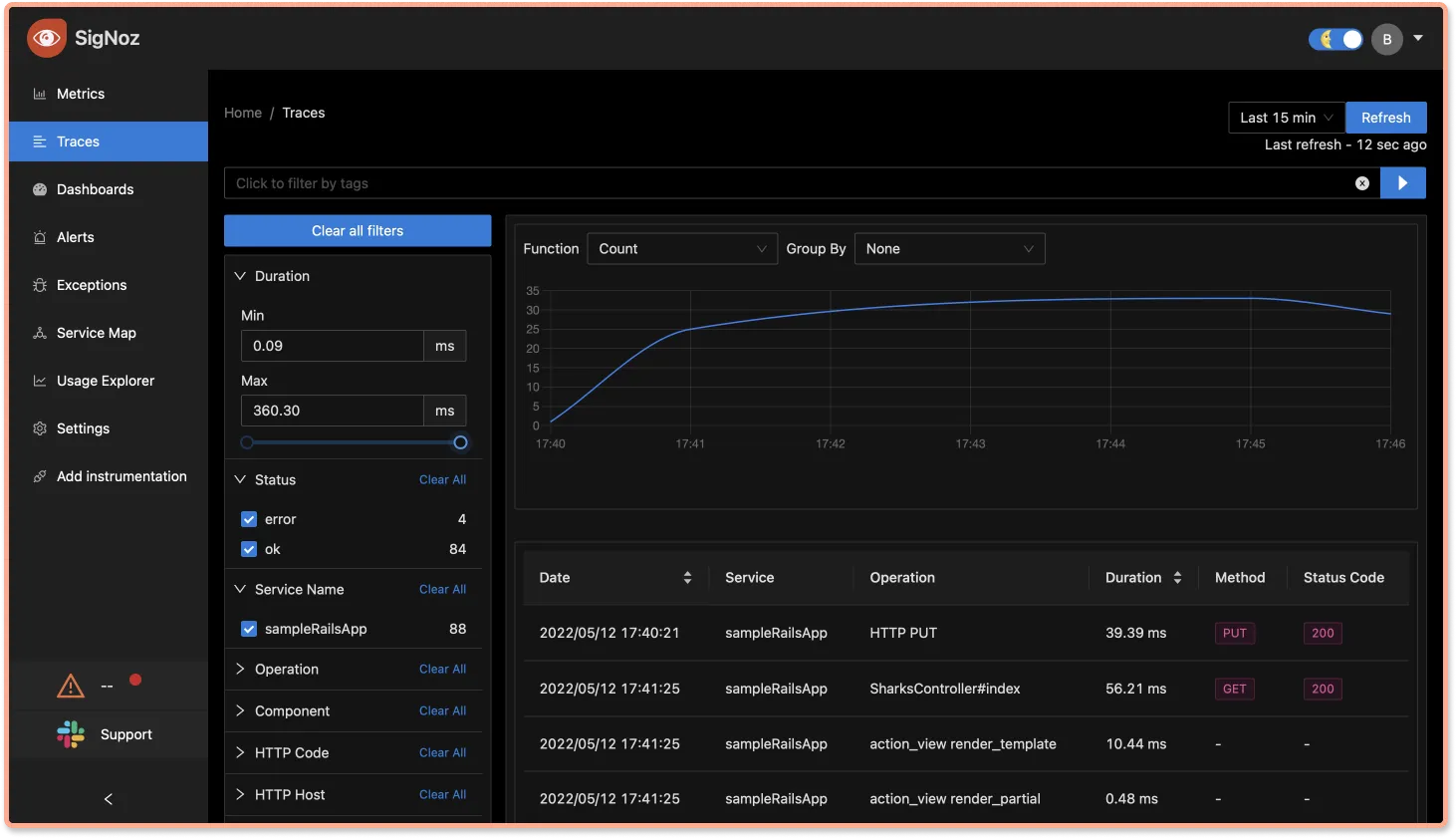Image resolution: width=1456 pixels, height=838 pixels.
Task: Sort the table by Date column
Action: click(x=687, y=578)
